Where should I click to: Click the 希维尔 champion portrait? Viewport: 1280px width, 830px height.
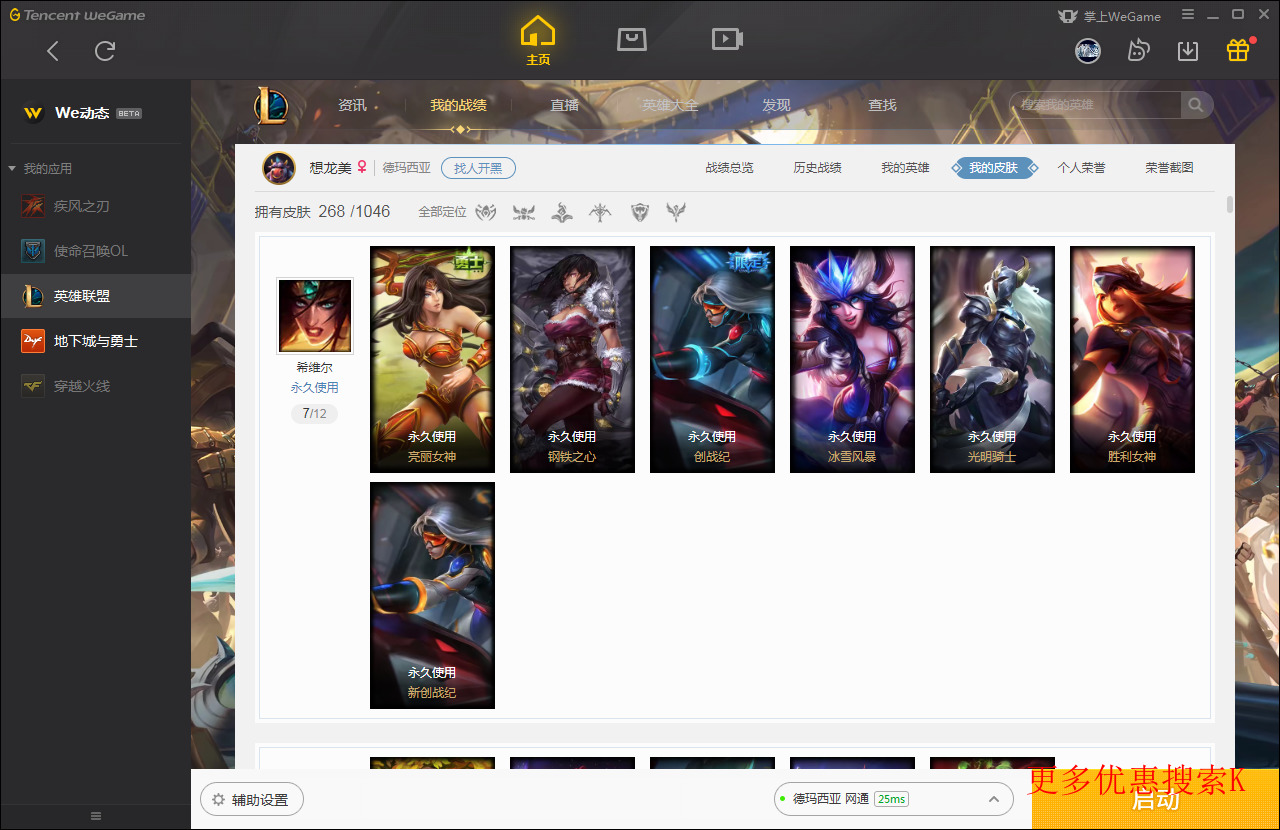click(x=315, y=316)
